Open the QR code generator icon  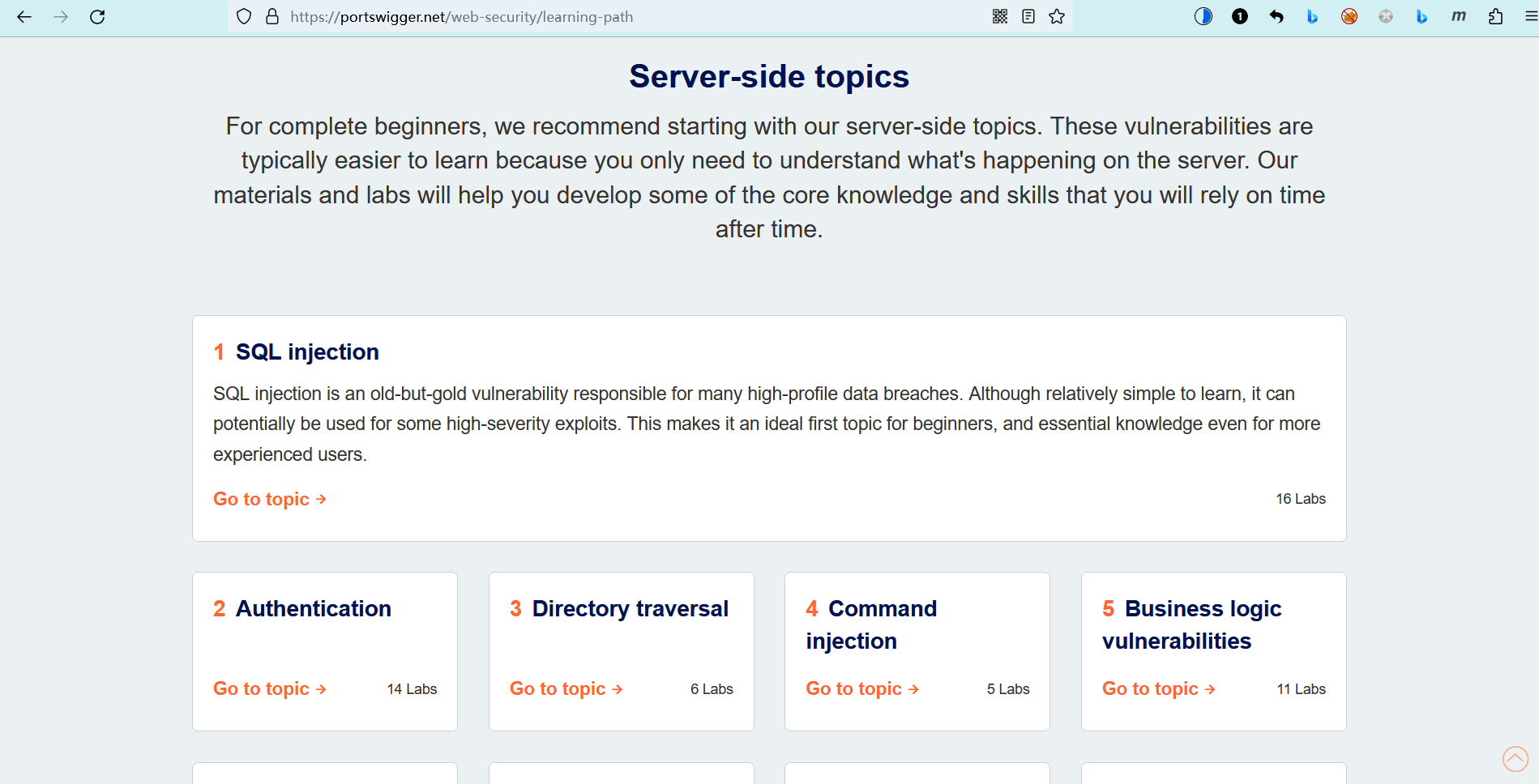click(1000, 16)
